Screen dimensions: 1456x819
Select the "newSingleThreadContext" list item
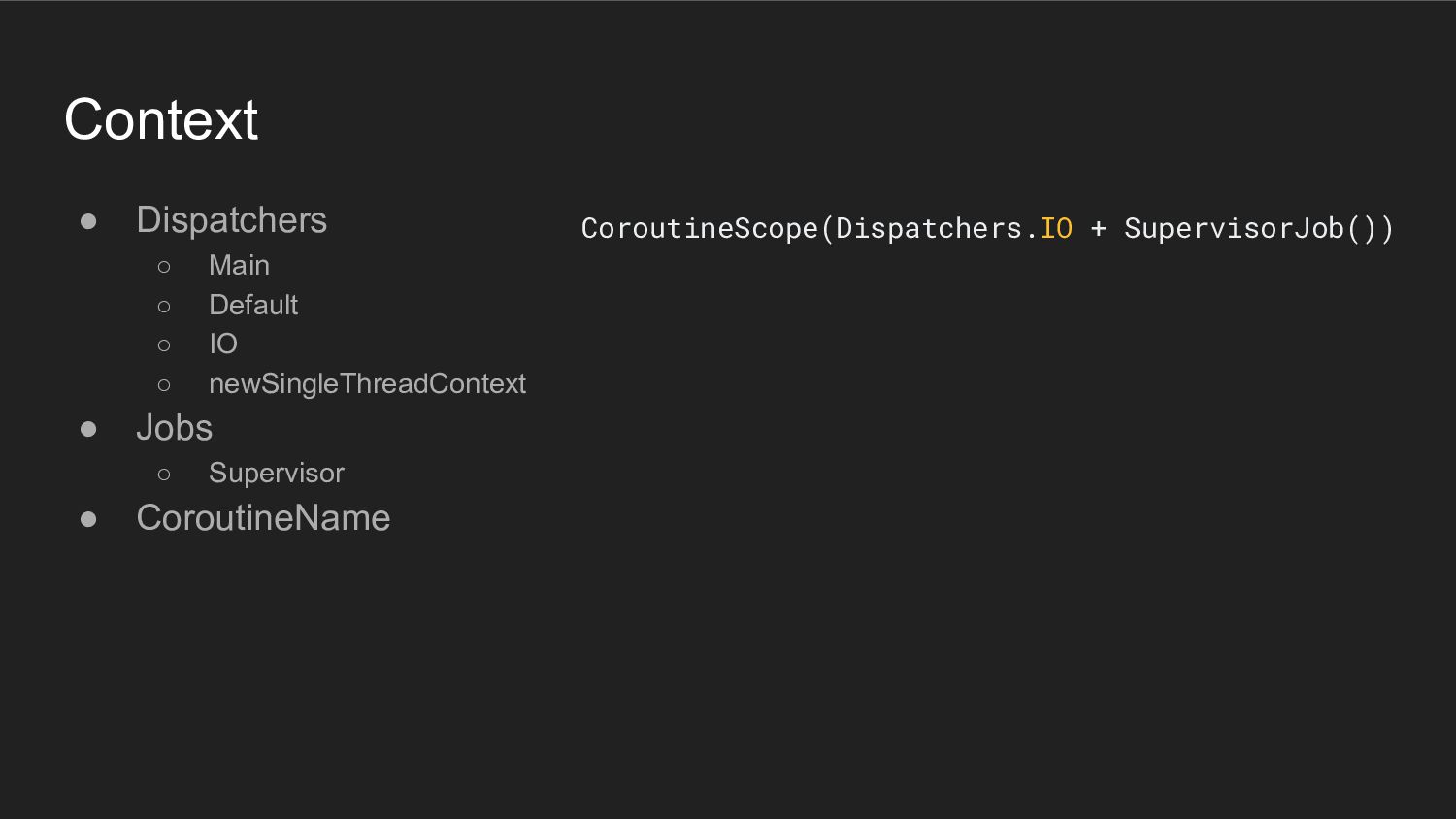click(x=367, y=384)
